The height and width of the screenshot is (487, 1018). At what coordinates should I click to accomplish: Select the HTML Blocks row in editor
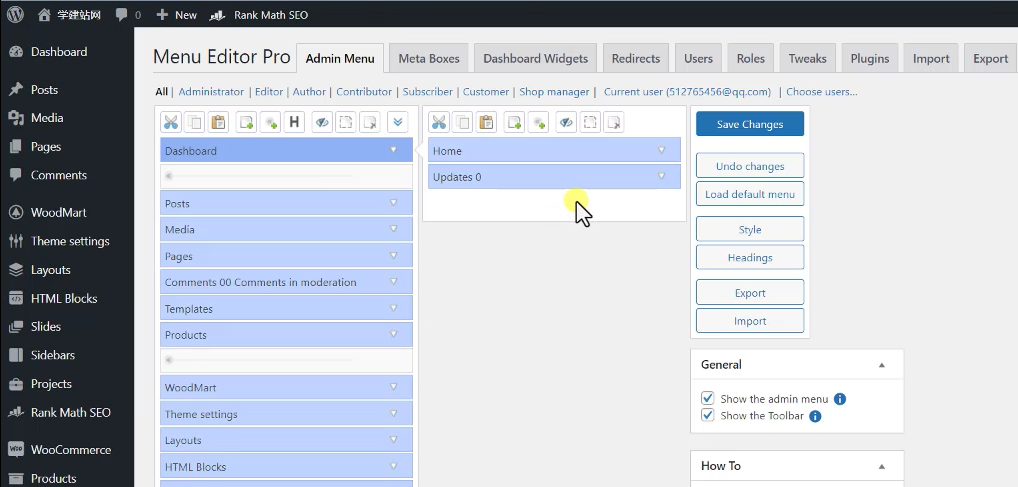click(x=286, y=466)
